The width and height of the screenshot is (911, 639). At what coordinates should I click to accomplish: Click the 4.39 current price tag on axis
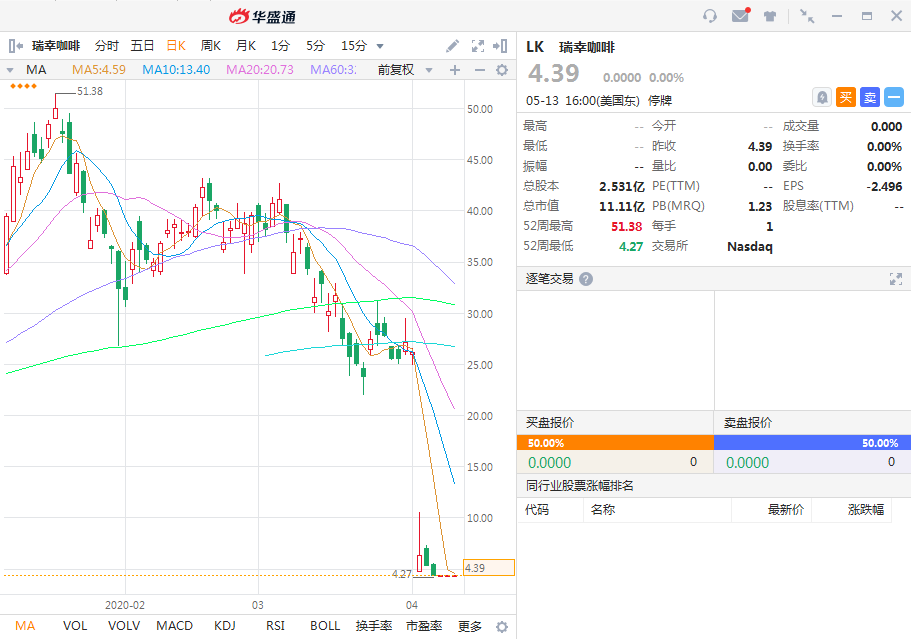click(489, 568)
